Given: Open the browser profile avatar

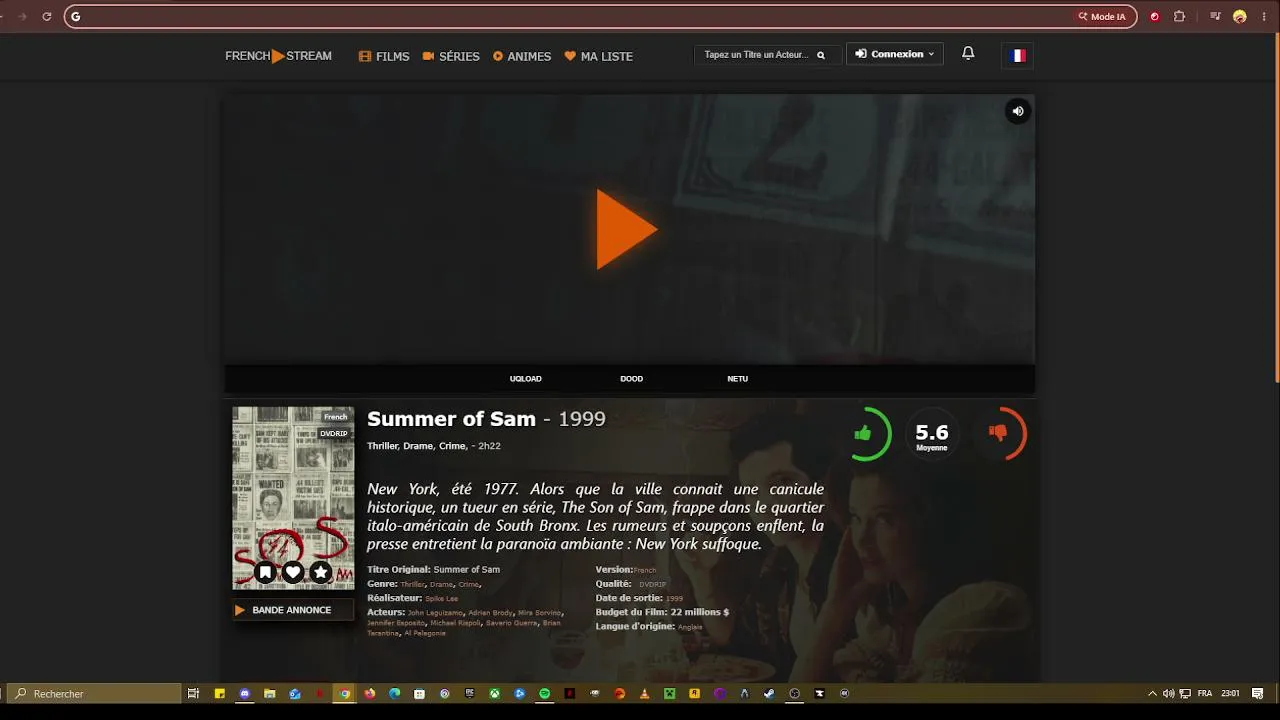Looking at the screenshot, I should point(1240,16).
